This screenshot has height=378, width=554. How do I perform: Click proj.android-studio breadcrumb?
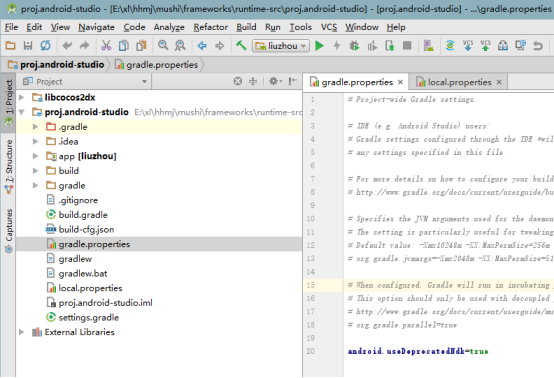57,65
